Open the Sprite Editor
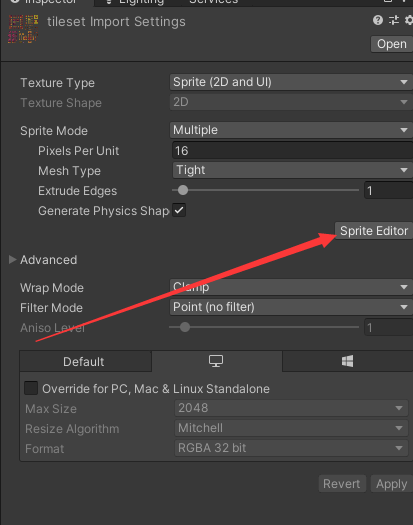The image size is (413, 525). tap(374, 231)
